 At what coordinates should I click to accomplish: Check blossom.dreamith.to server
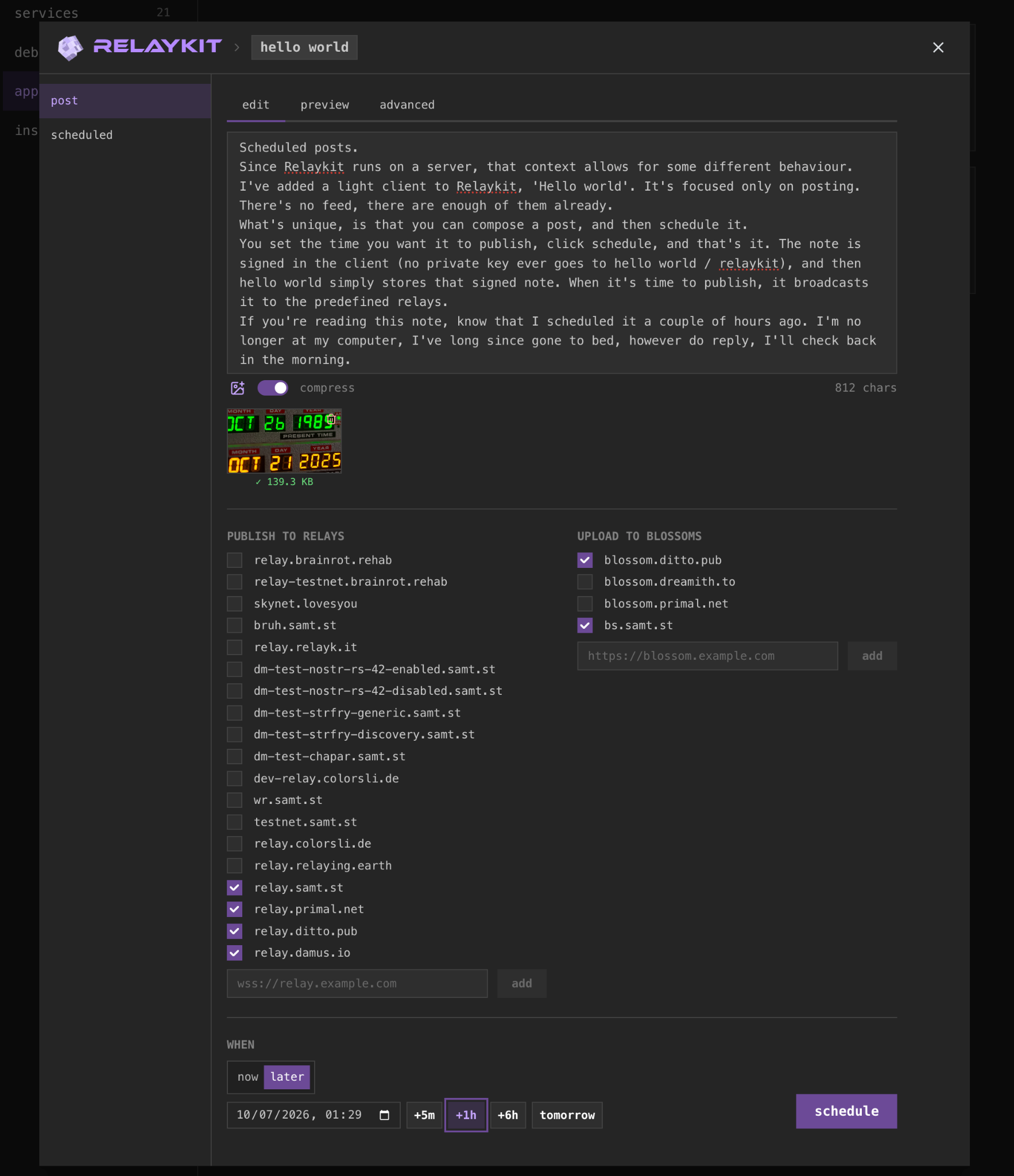(585, 582)
